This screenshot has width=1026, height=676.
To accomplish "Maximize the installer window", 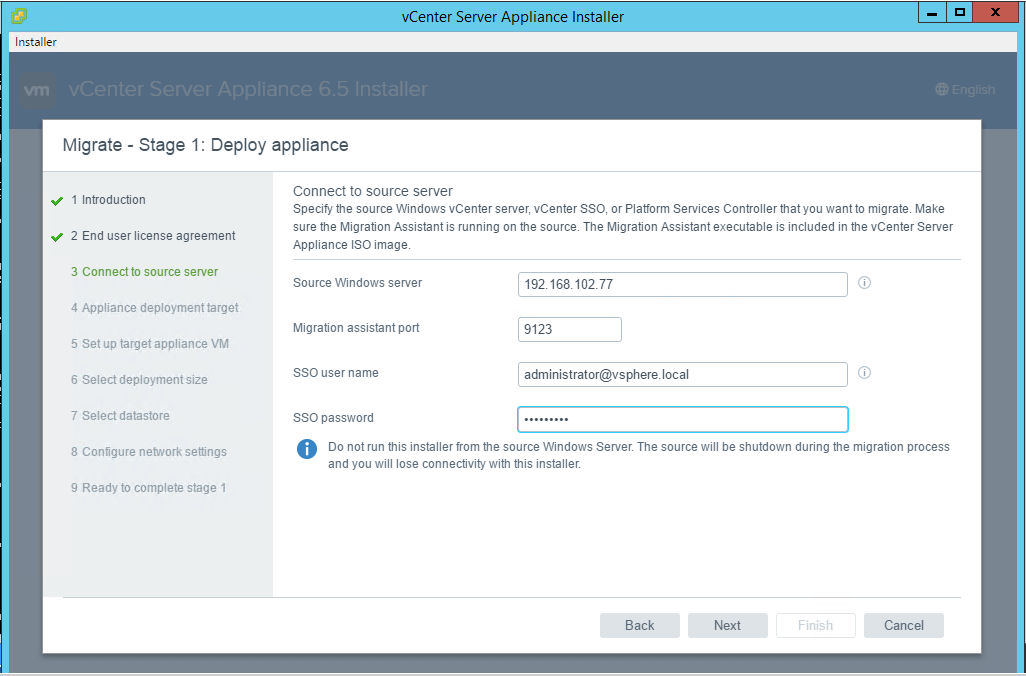I will [959, 12].
